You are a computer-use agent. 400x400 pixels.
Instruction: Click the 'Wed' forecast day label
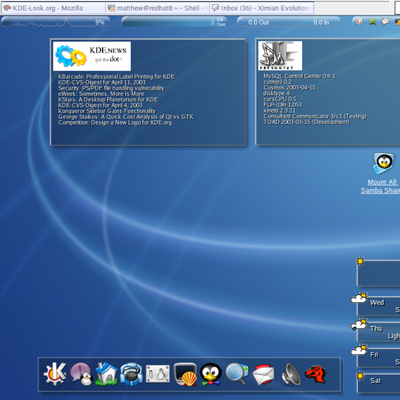(377, 302)
